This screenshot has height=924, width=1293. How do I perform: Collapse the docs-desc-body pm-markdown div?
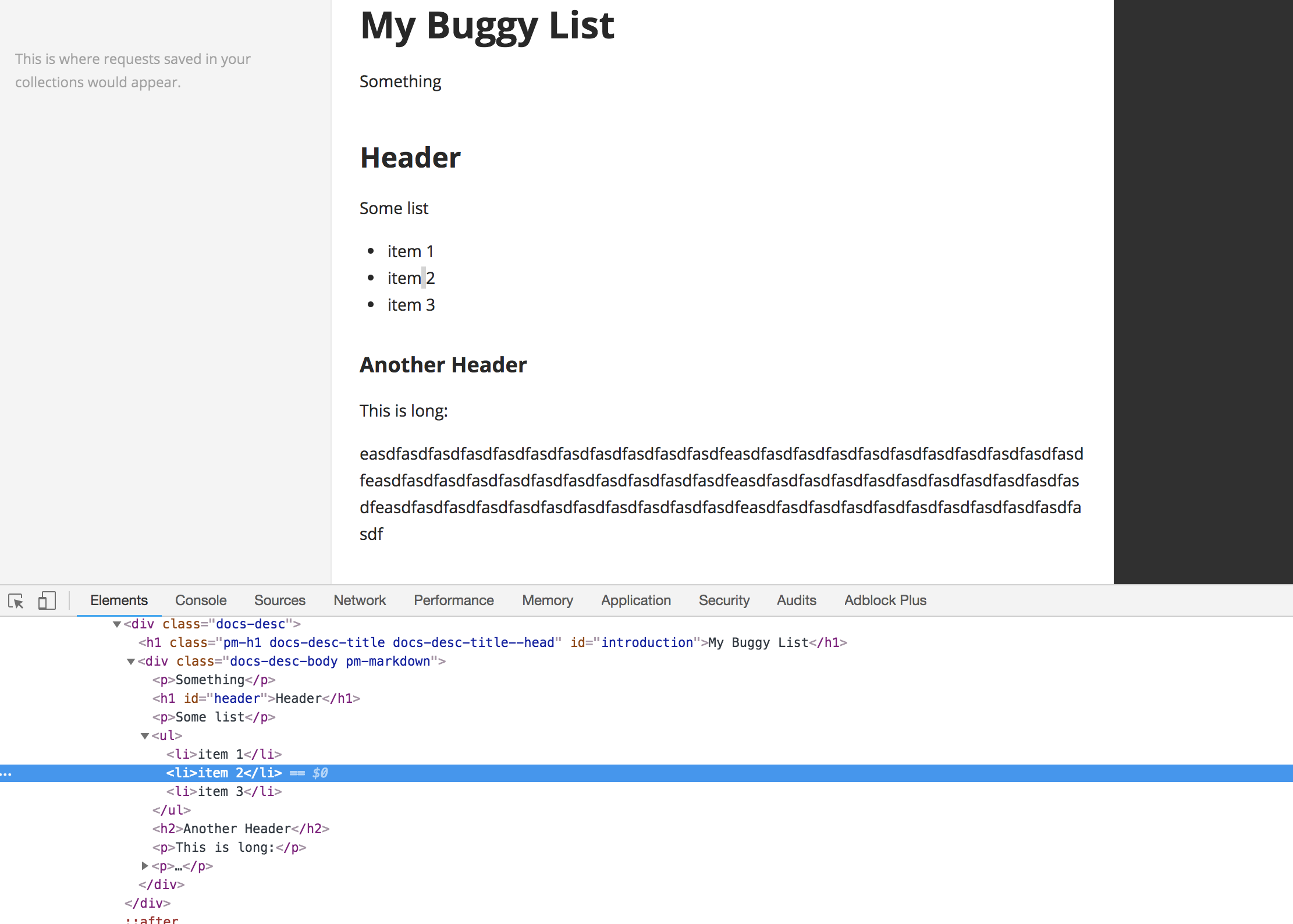click(x=131, y=662)
